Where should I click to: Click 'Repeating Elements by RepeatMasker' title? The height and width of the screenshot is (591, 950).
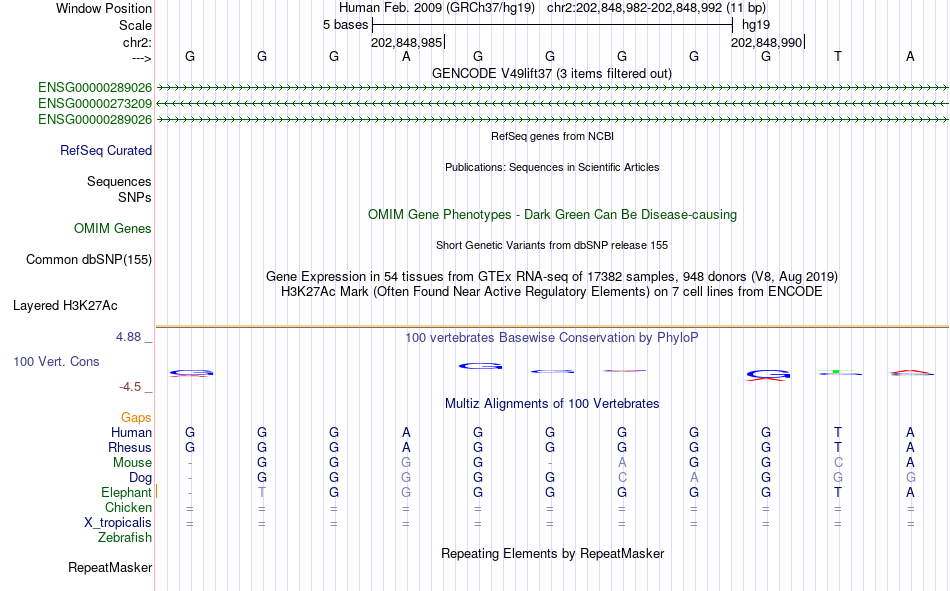coord(552,553)
